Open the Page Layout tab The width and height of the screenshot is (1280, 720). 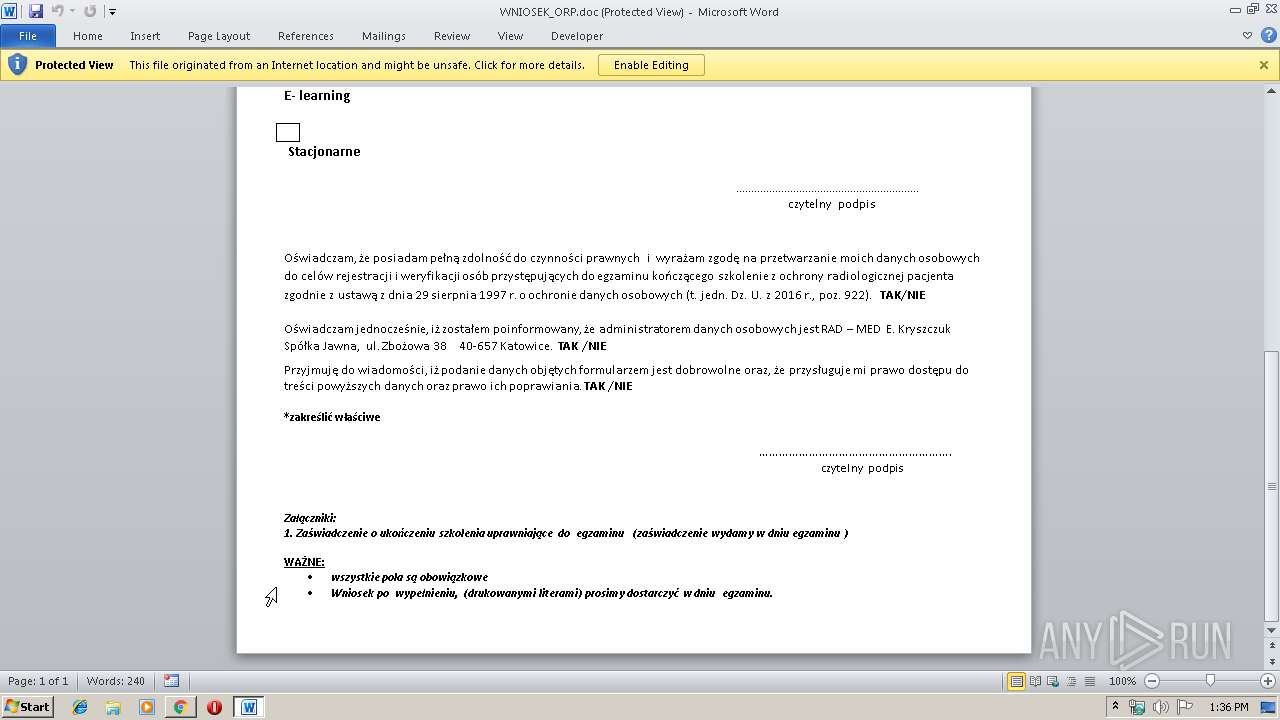[219, 36]
